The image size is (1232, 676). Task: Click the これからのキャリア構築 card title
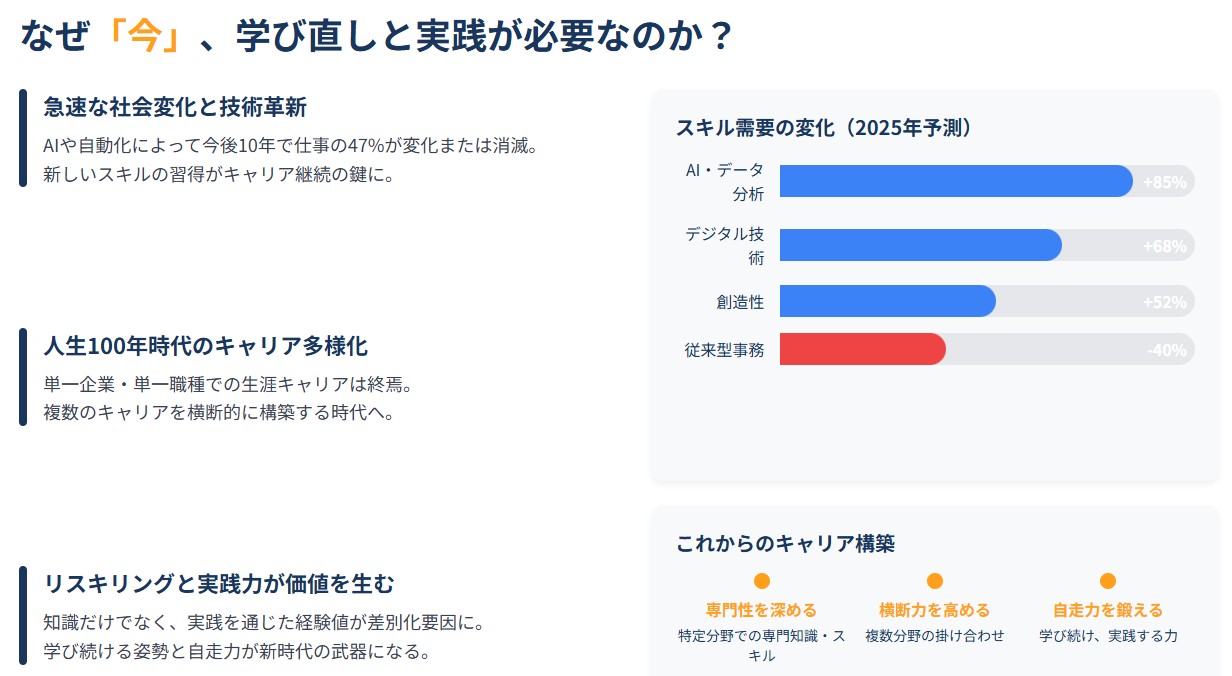[785, 543]
